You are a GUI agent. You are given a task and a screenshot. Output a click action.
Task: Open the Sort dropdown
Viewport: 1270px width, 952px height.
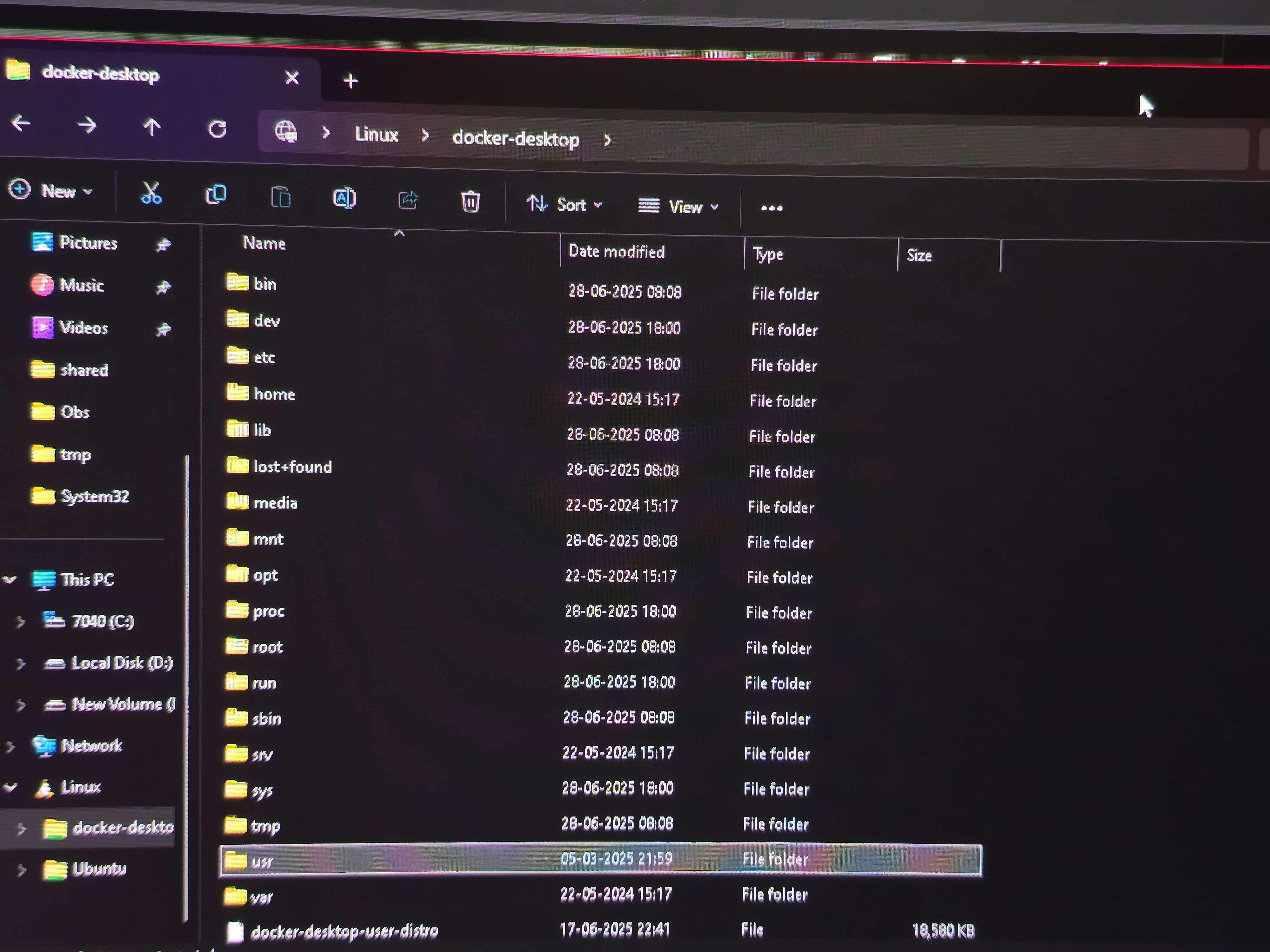tap(564, 204)
